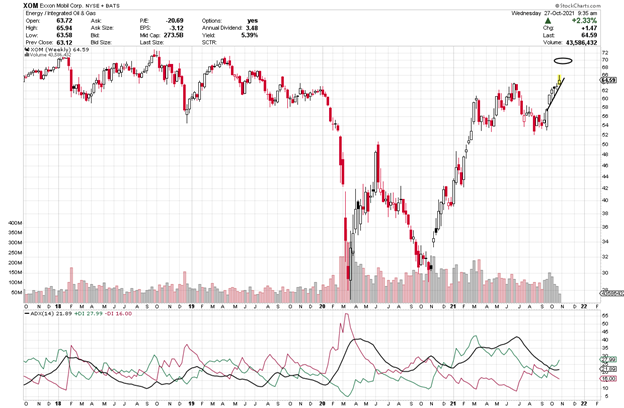Select the +2.33% percent change
This screenshot has width=624, height=408.
(x=584, y=21)
